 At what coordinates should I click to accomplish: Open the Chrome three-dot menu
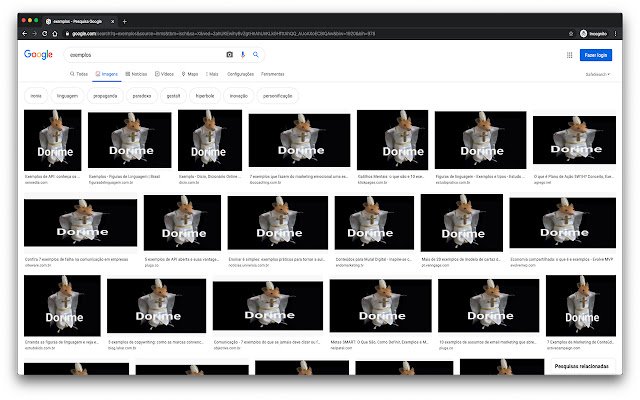(x=616, y=33)
